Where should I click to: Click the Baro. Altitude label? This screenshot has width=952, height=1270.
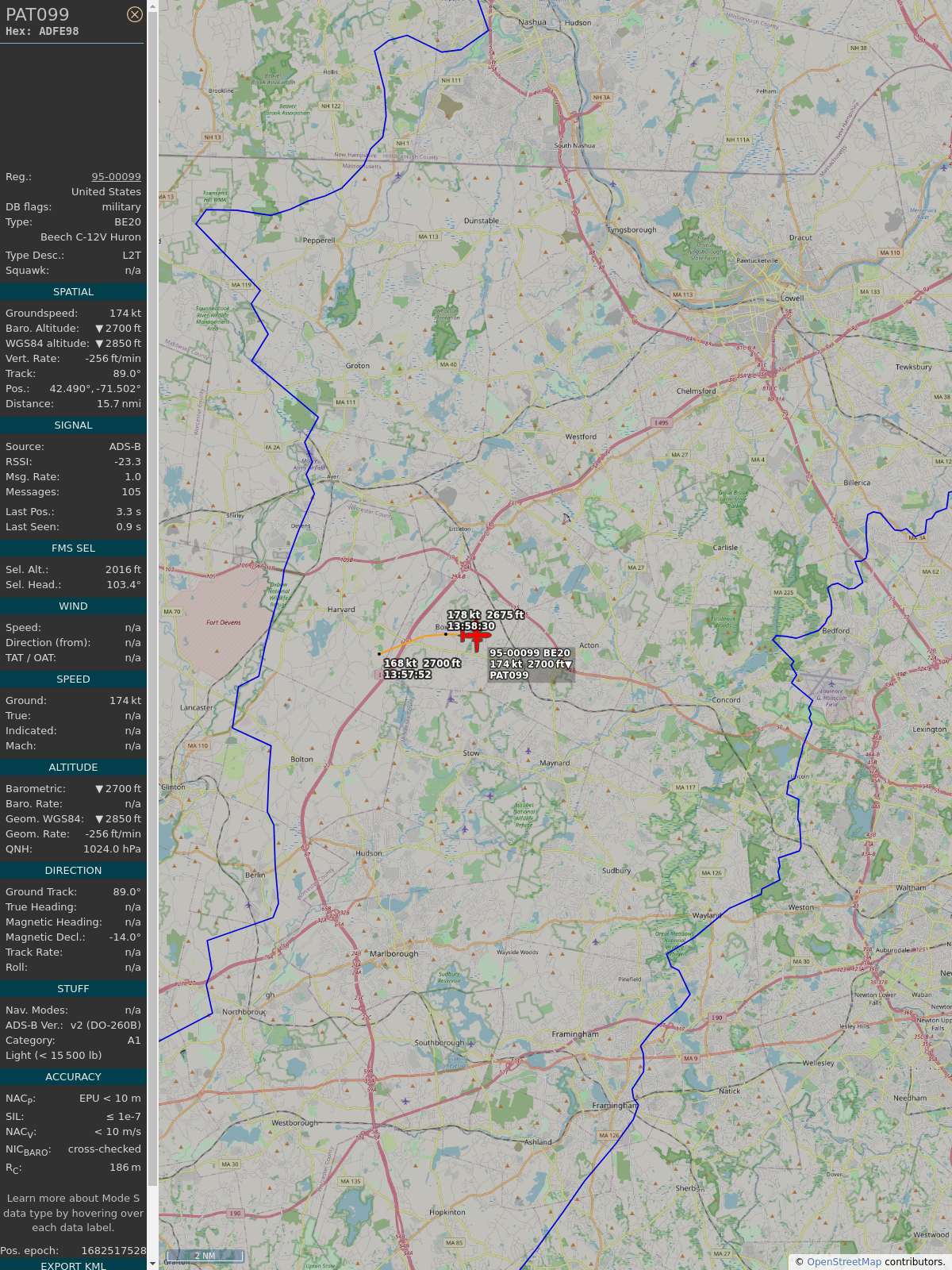pyautogui.click(x=42, y=329)
